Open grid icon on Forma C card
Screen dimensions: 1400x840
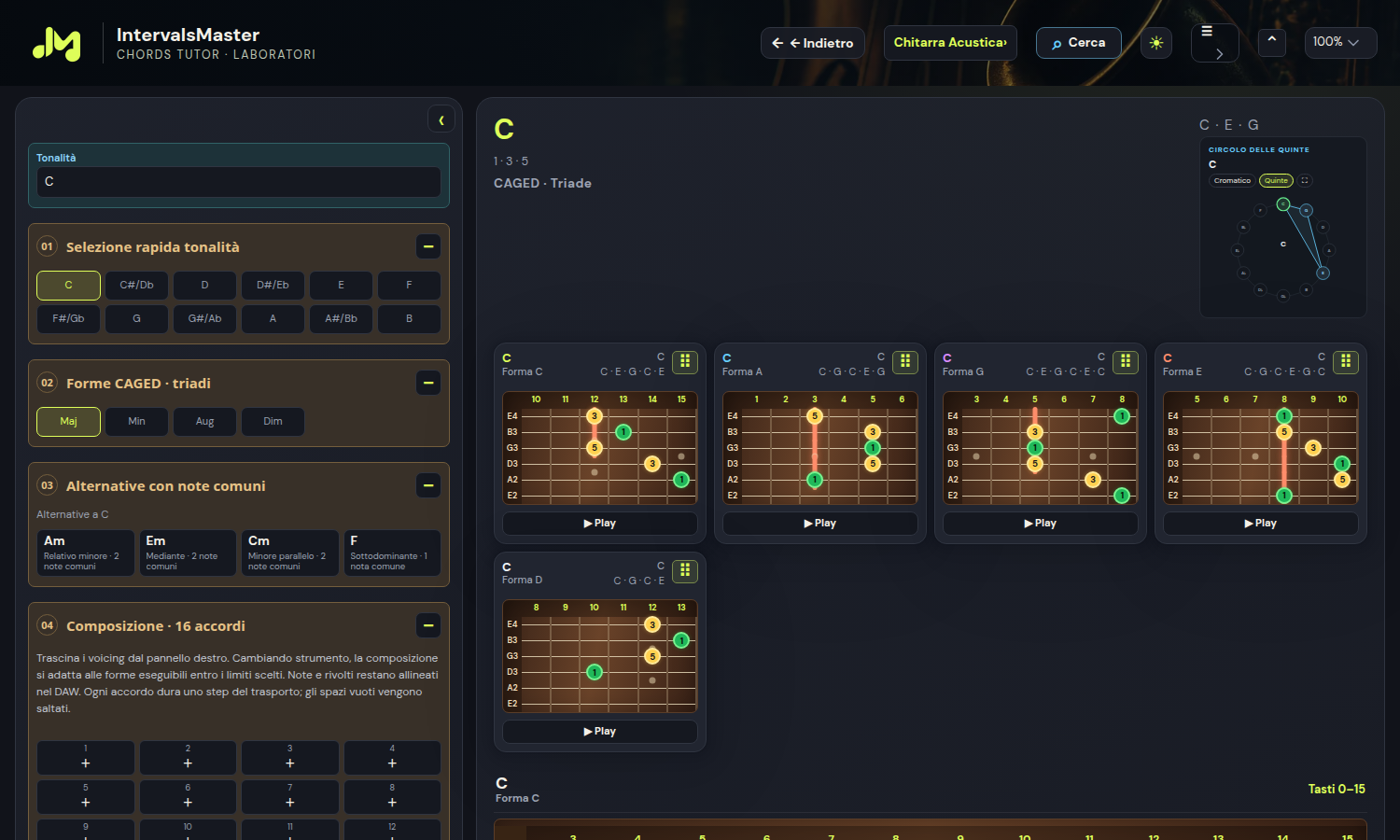coord(685,361)
